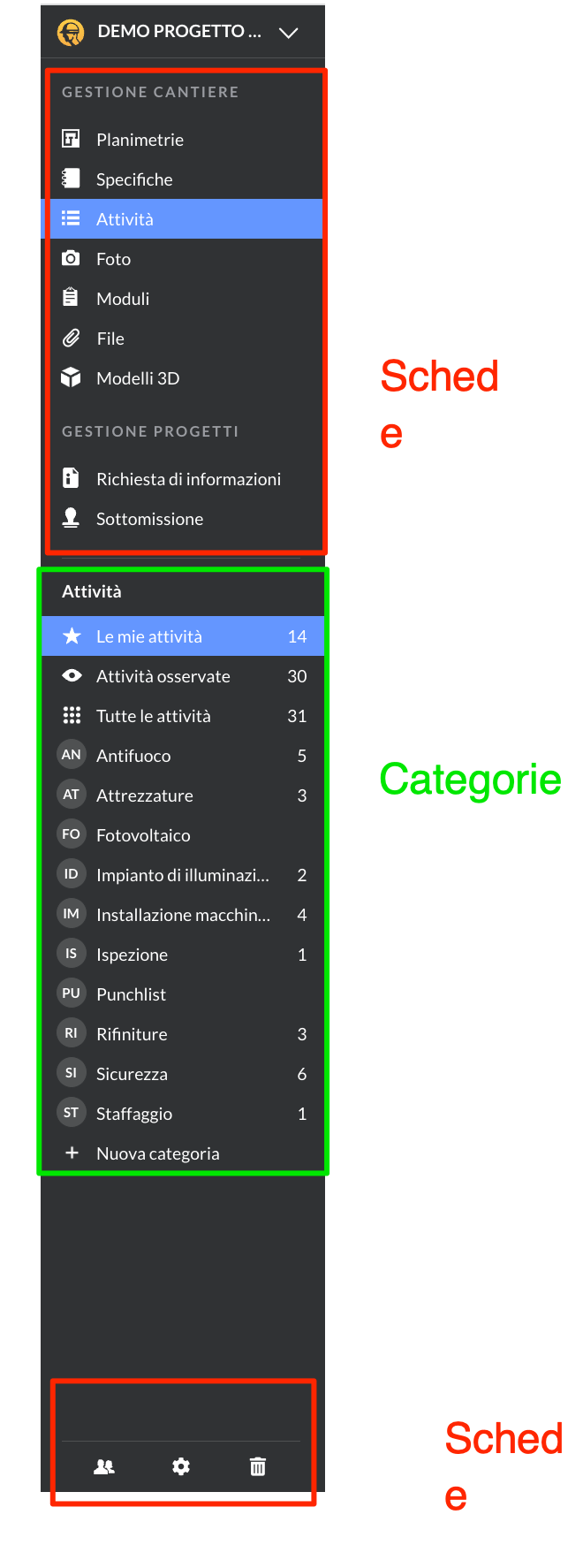Open the Planimetrie floor plan icon
583x1568 pixels.
(x=71, y=139)
